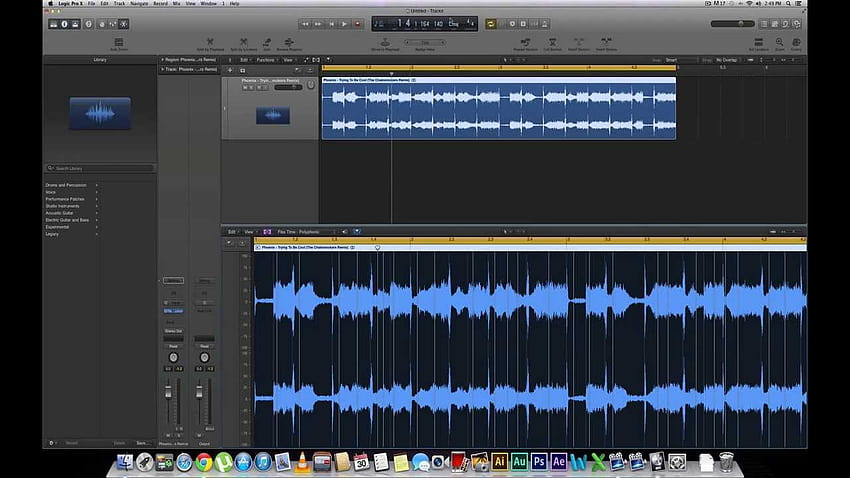The image size is (850, 478).
Task: Start playback with the Play button
Action: 344,24
